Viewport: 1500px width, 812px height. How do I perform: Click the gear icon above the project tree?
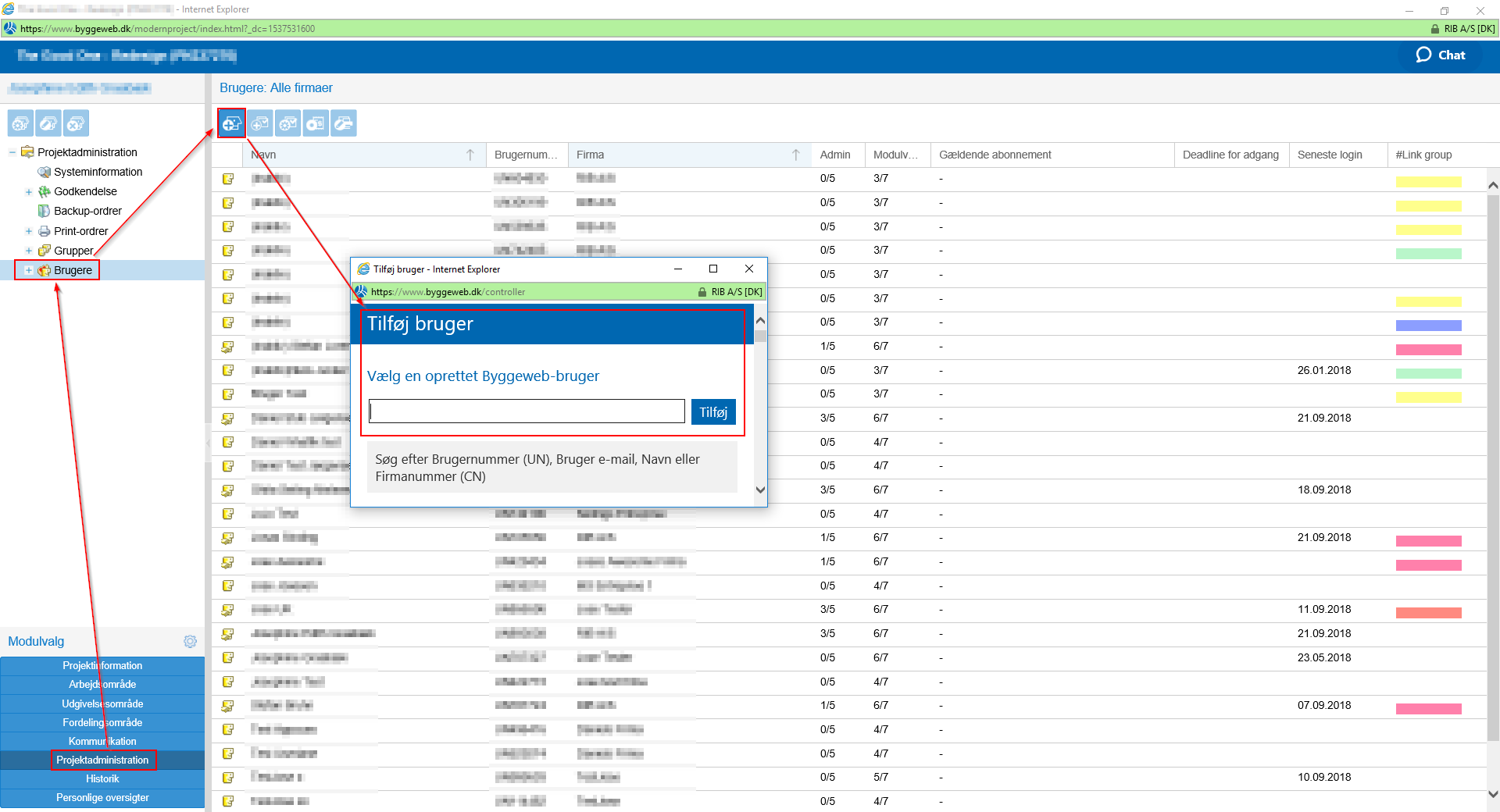pos(20,123)
